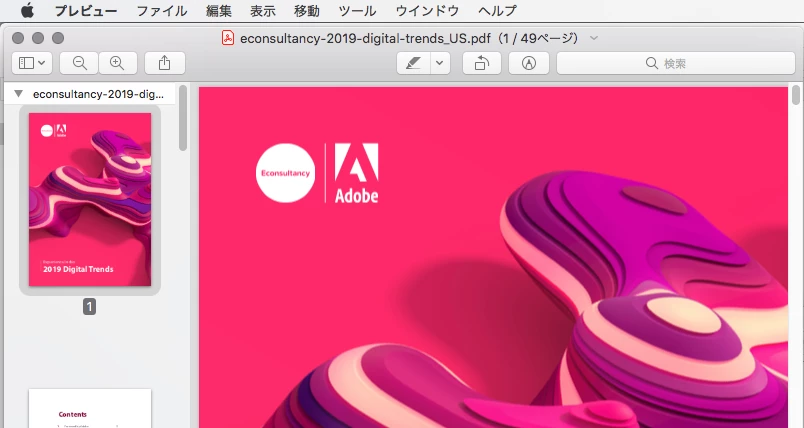The width and height of the screenshot is (804, 428).
Task: Open the ツール menu
Action: pyautogui.click(x=357, y=11)
